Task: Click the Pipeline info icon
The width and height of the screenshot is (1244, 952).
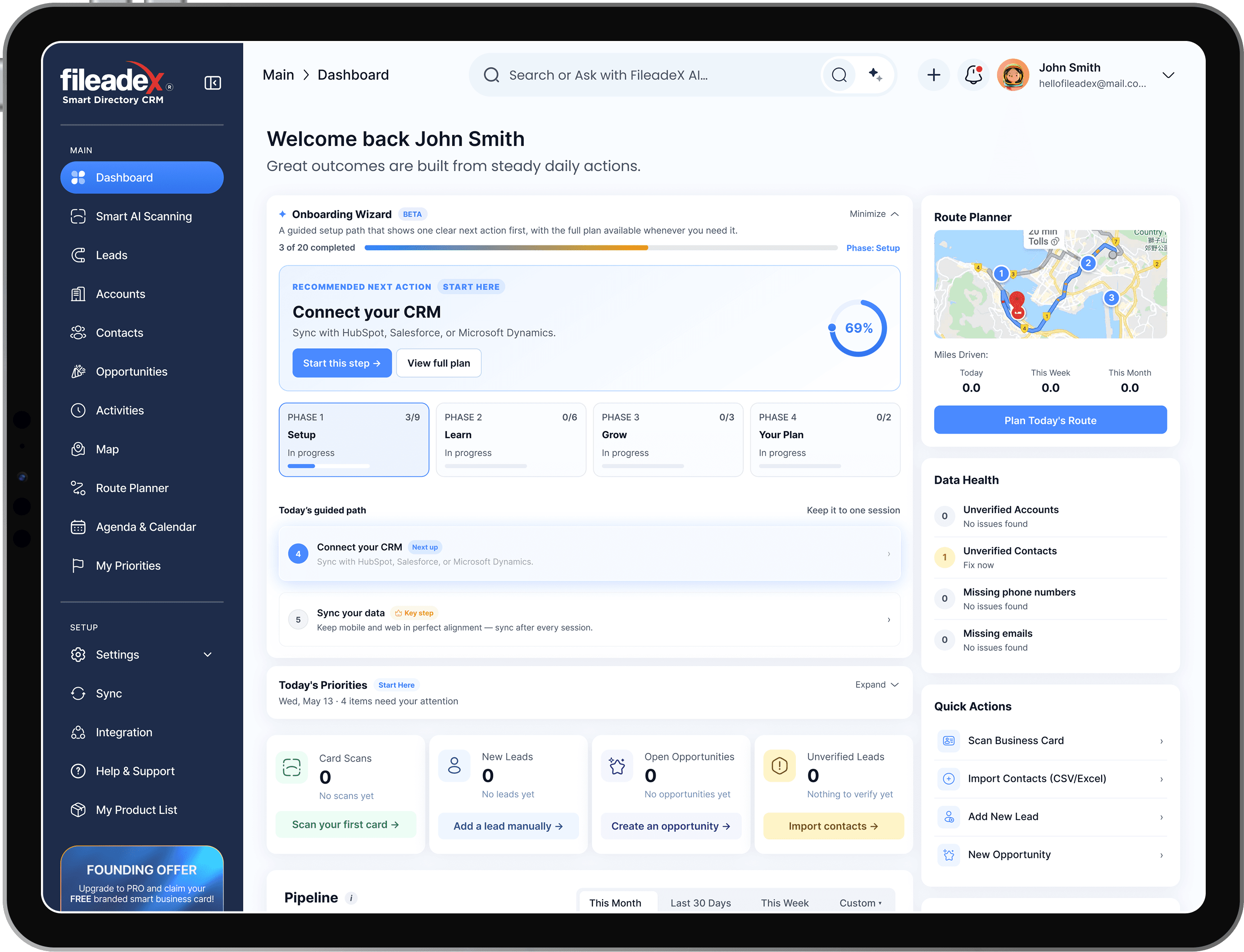Action: pyautogui.click(x=351, y=898)
